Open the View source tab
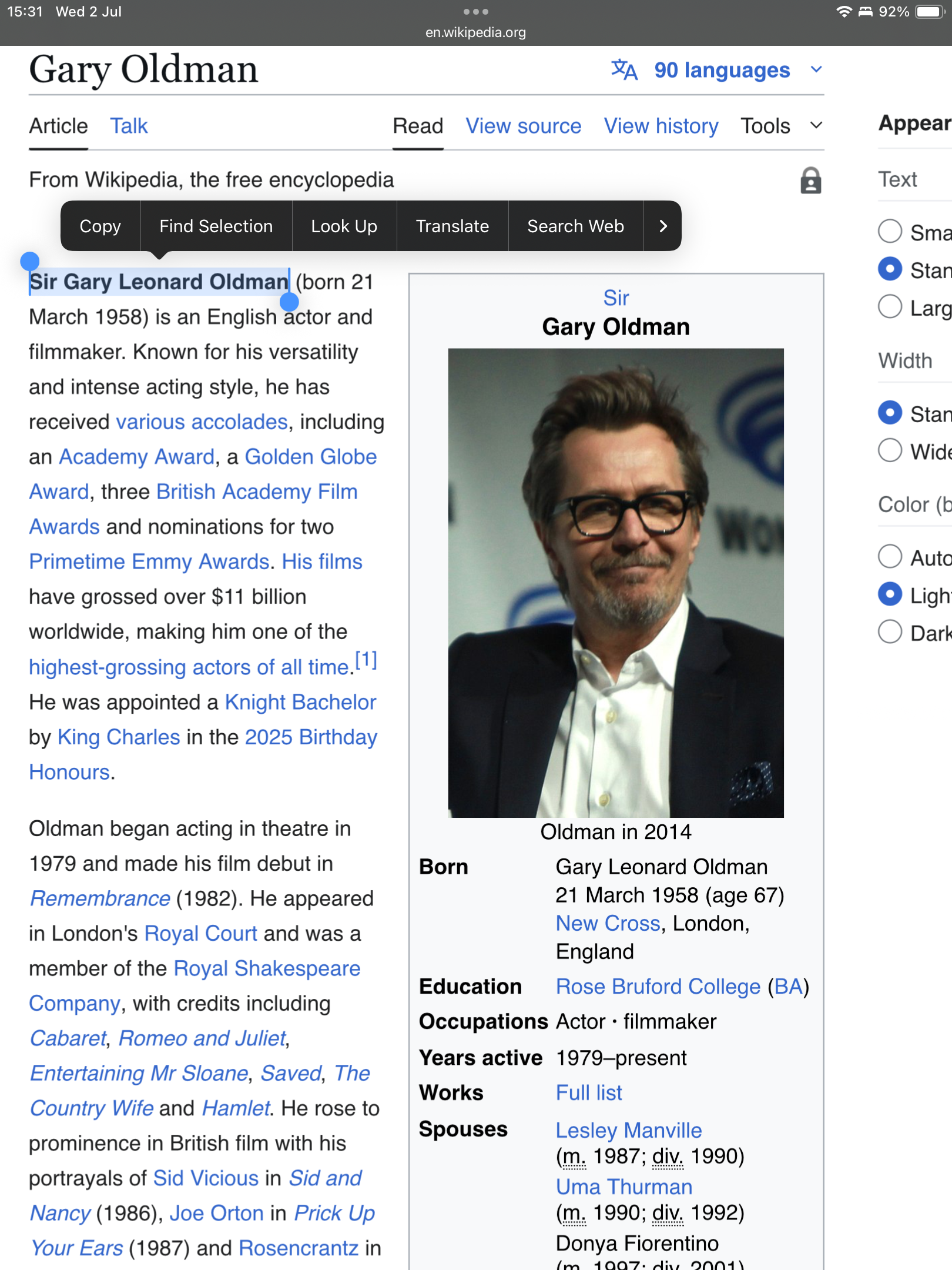The image size is (952, 1270). (x=524, y=126)
